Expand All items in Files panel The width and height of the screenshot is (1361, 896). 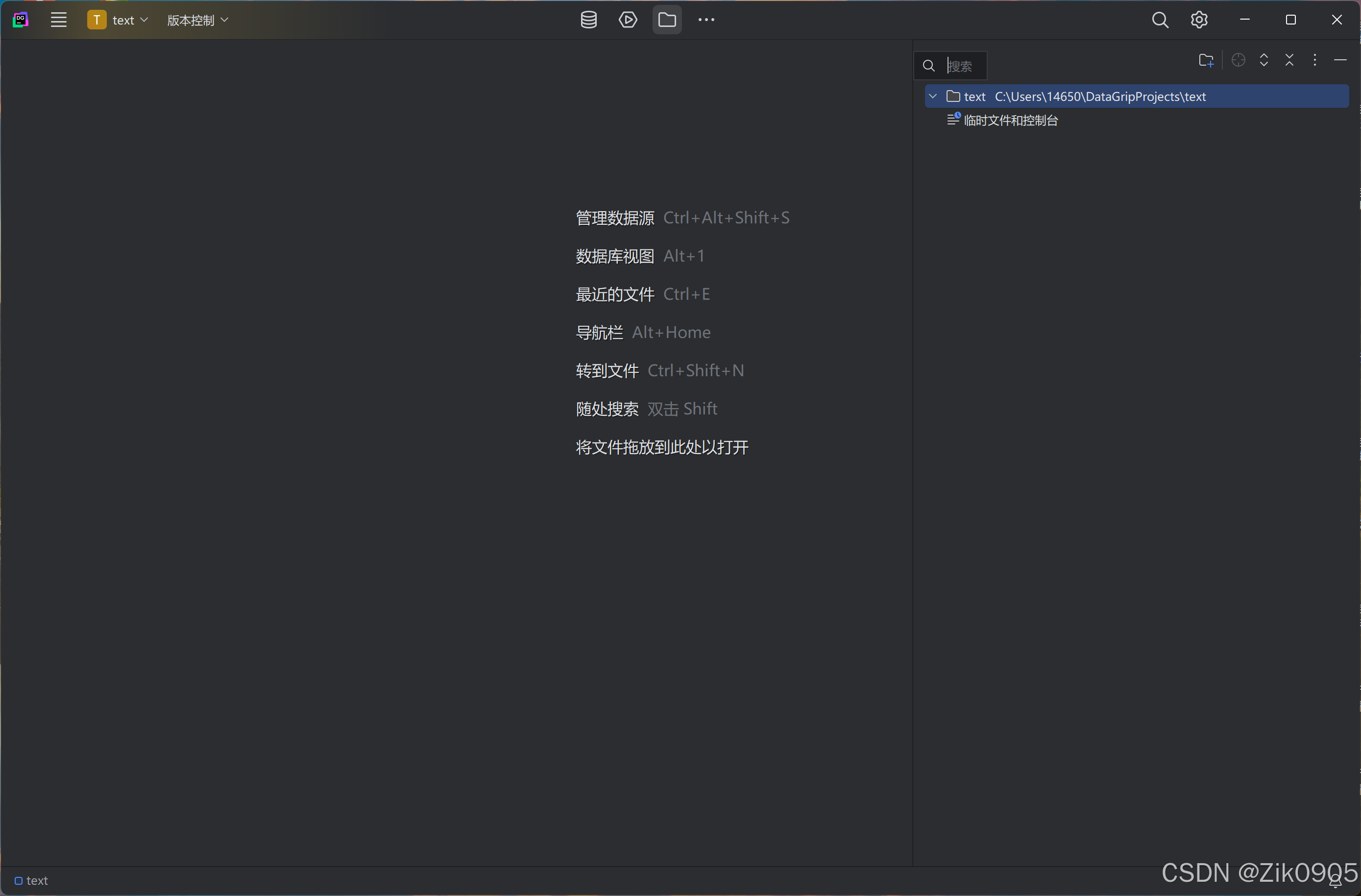[x=1264, y=60]
